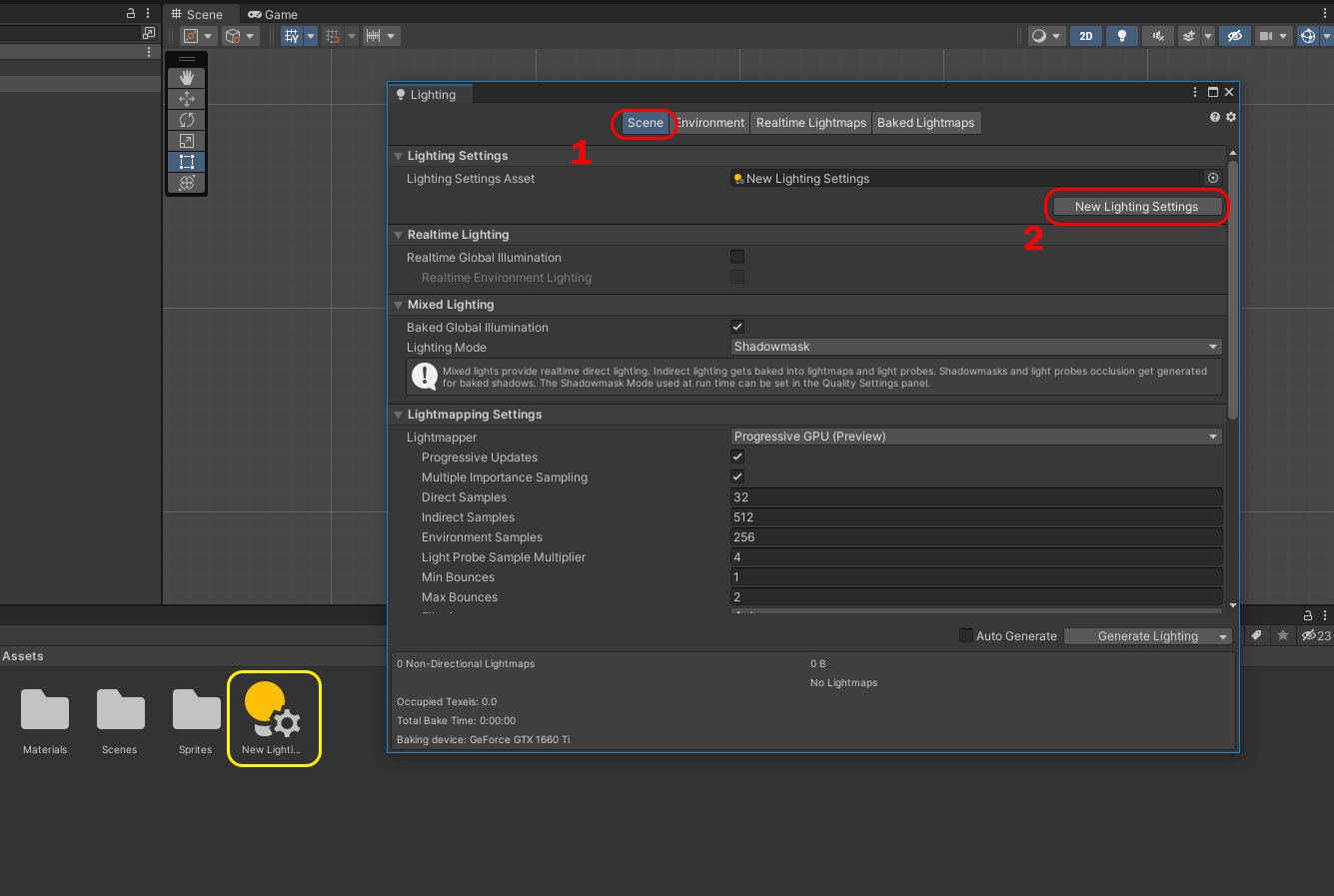Toggle audio muting in the Scene view
This screenshot has width=1334, height=896.
tap(1156, 35)
